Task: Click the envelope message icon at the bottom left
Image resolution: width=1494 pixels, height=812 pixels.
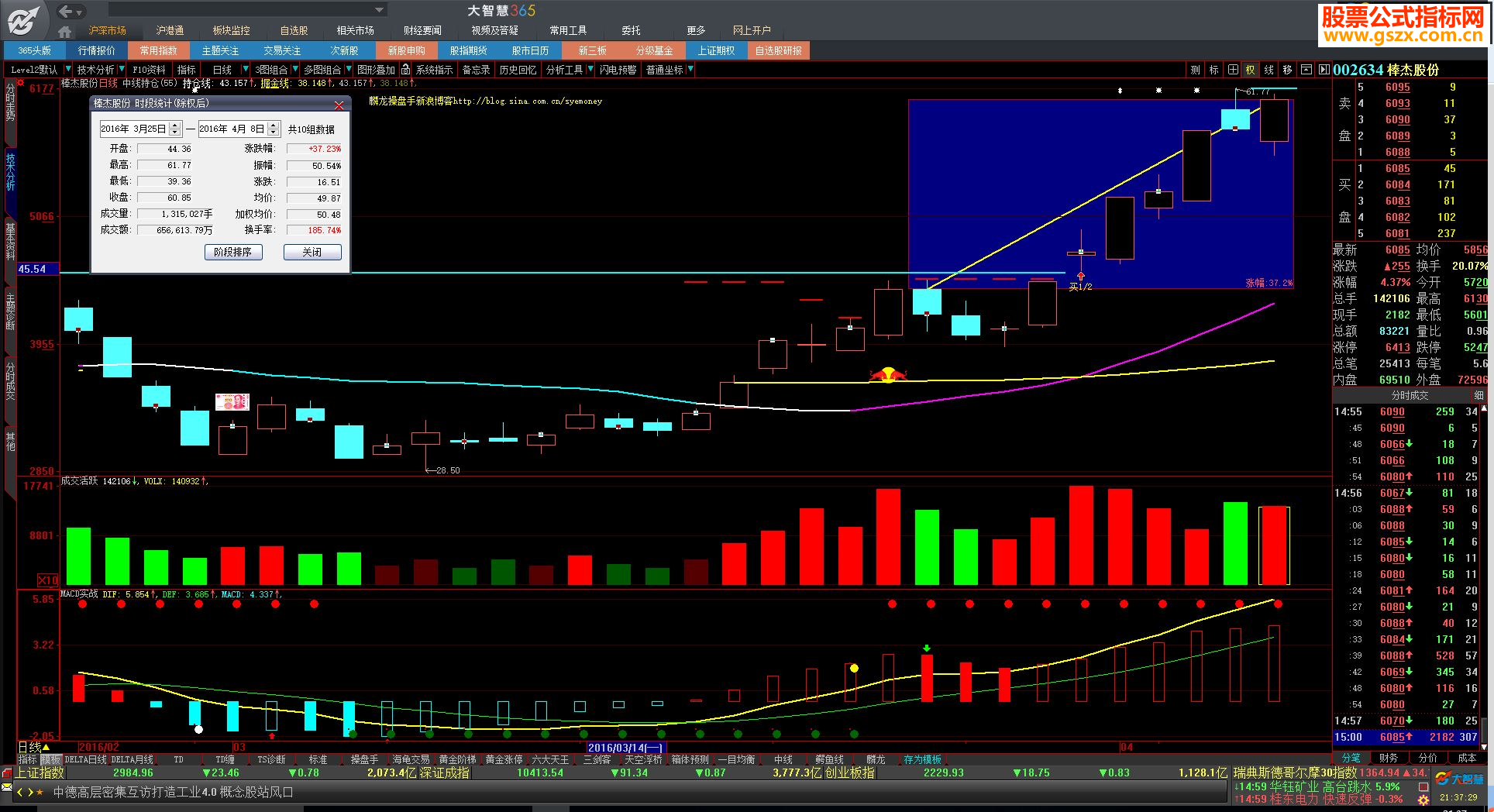Action: [x=7, y=787]
